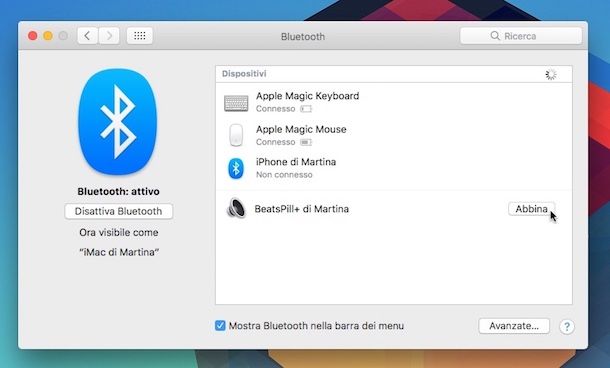This screenshot has width=610, height=368.
Task: Select the Apple Magic Mouse icon
Action: click(x=236, y=135)
